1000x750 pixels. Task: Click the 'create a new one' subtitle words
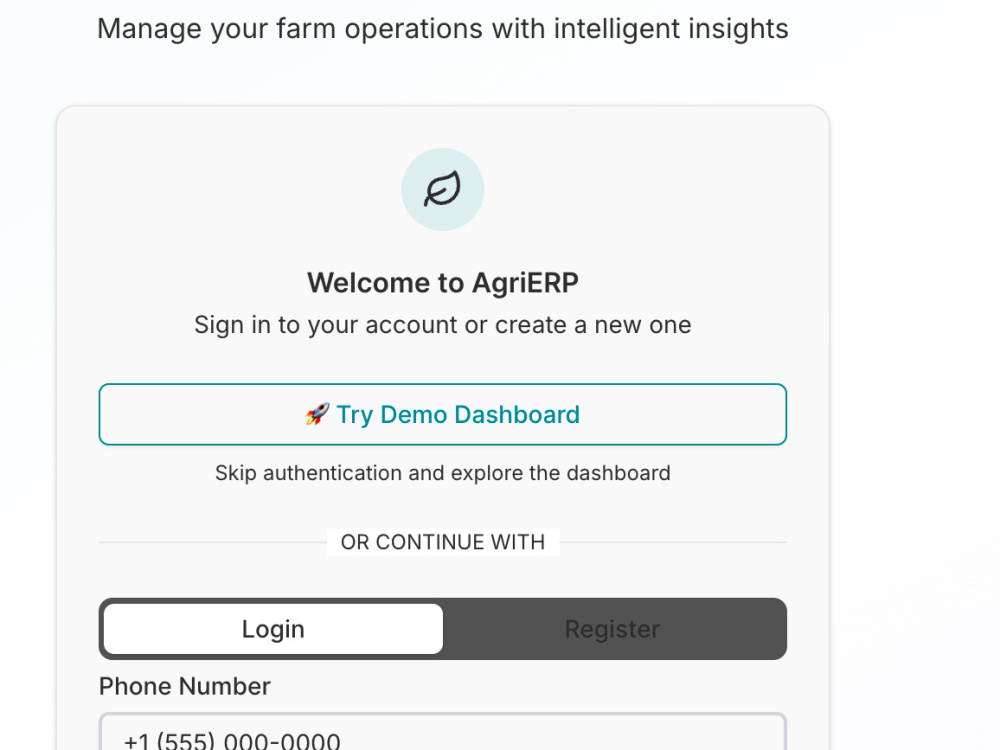[x=593, y=325]
